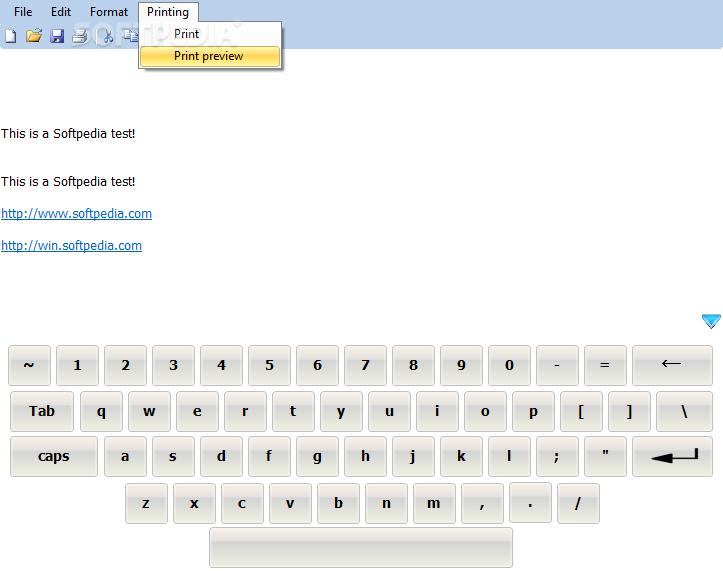
Task: Tap the number 4 key
Action: 221,365
